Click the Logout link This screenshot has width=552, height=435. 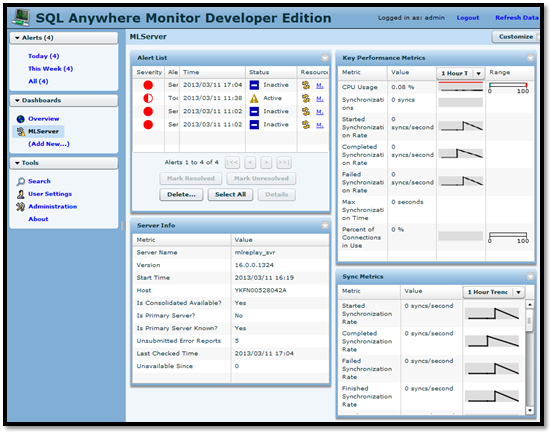tap(468, 18)
